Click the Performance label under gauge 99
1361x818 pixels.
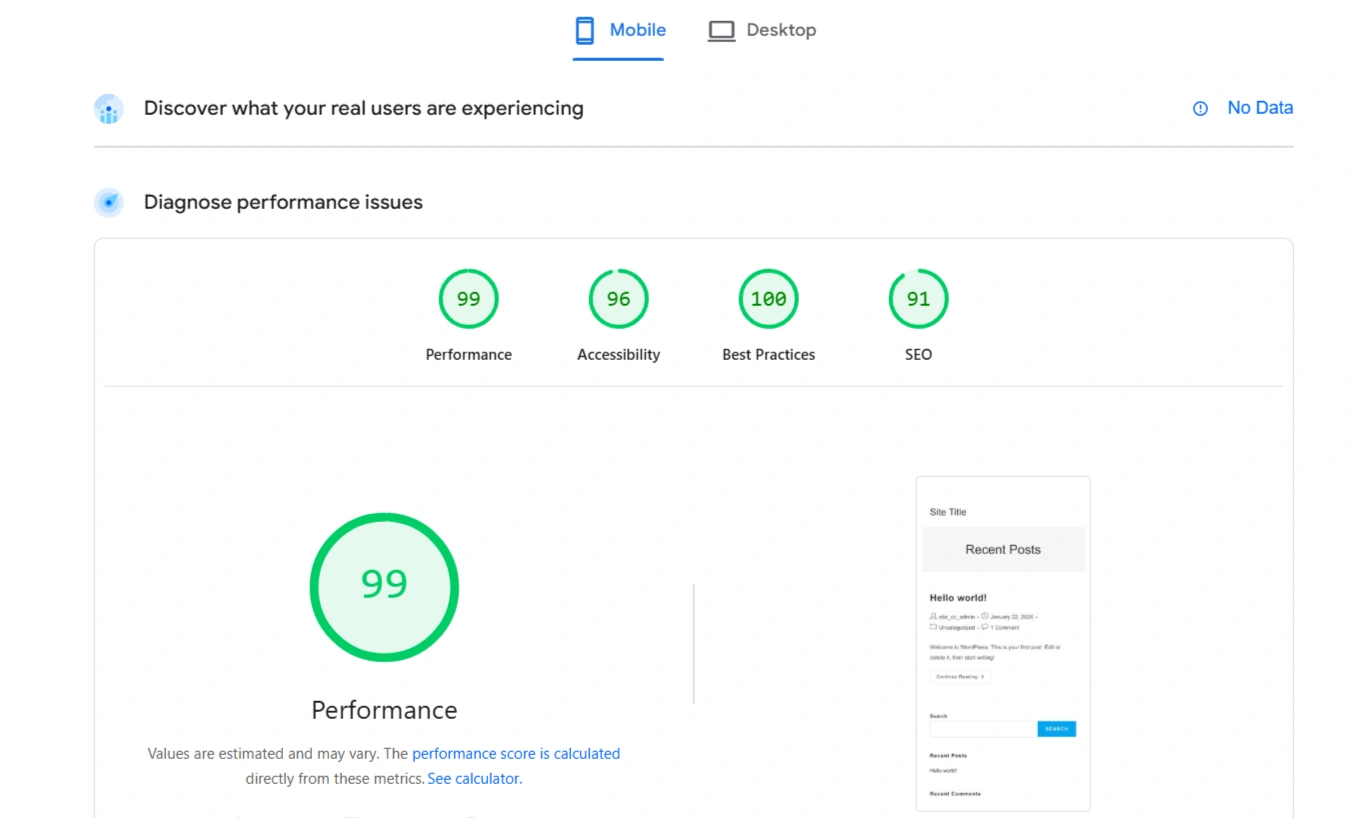pos(468,355)
